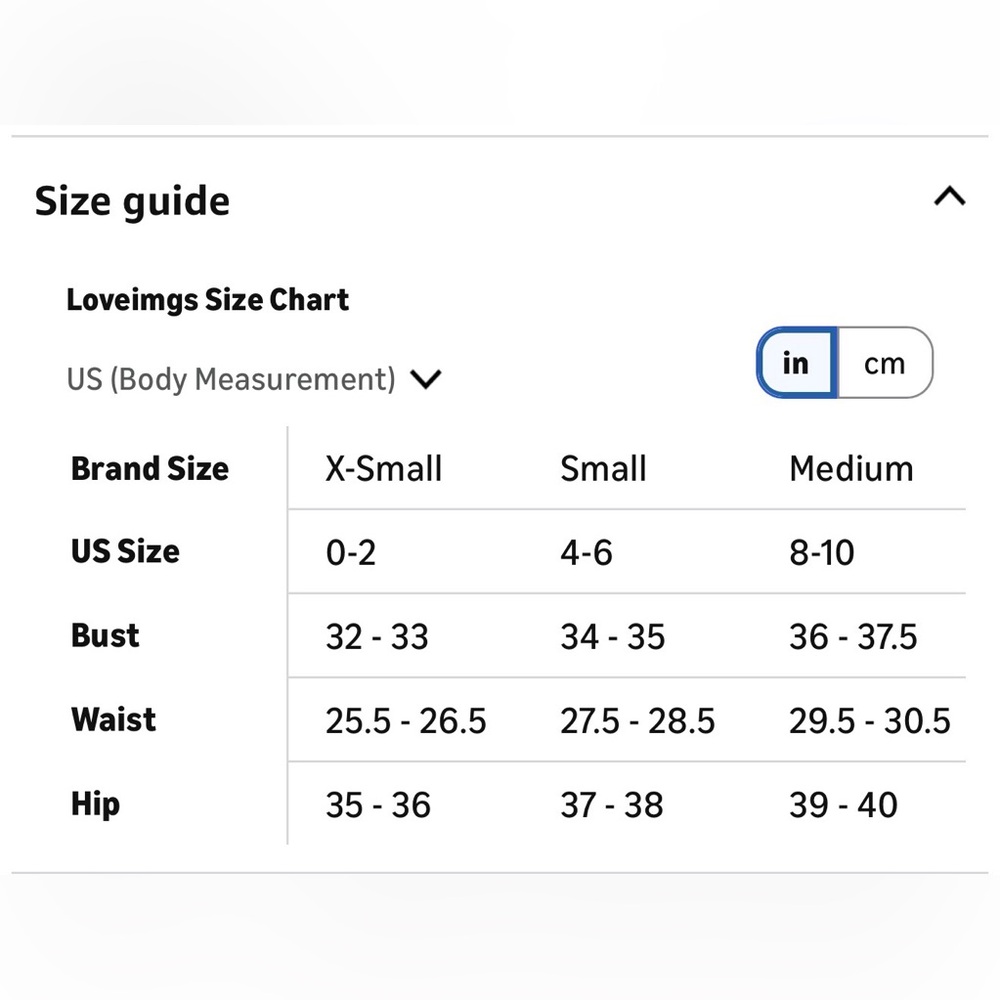Click the 0-2 US size cell
1000x1000 pixels.
click(351, 553)
